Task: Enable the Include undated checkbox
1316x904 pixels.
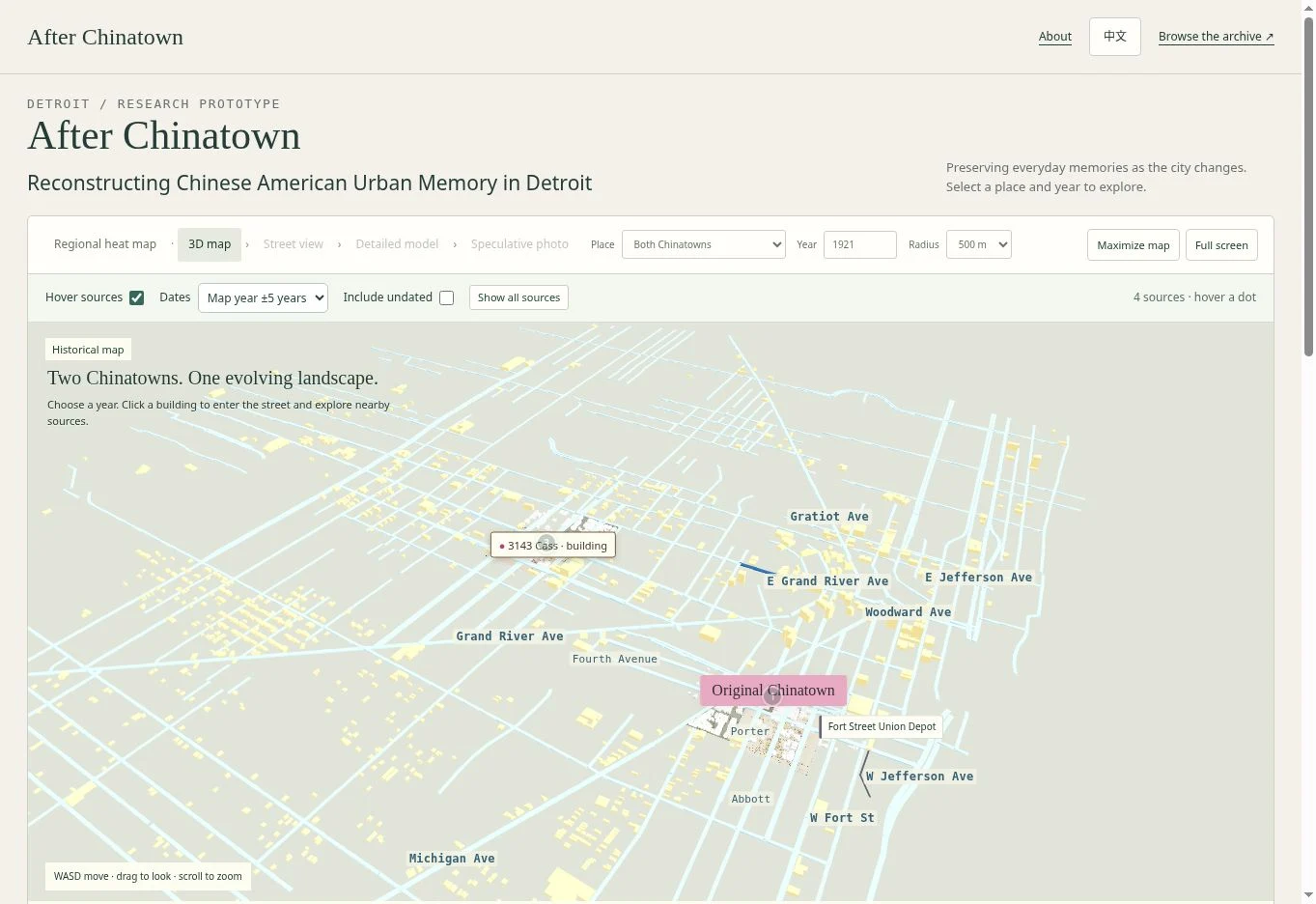Action: click(446, 297)
